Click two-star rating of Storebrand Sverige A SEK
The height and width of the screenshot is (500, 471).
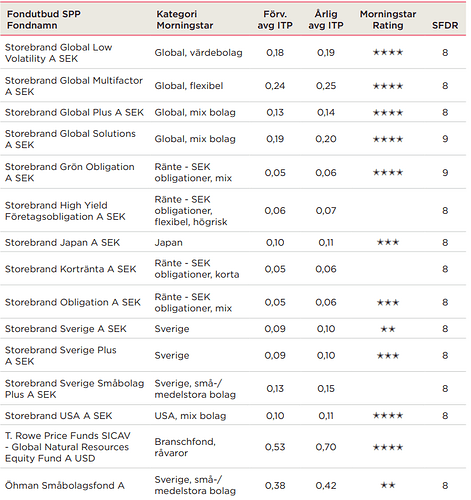pos(388,329)
